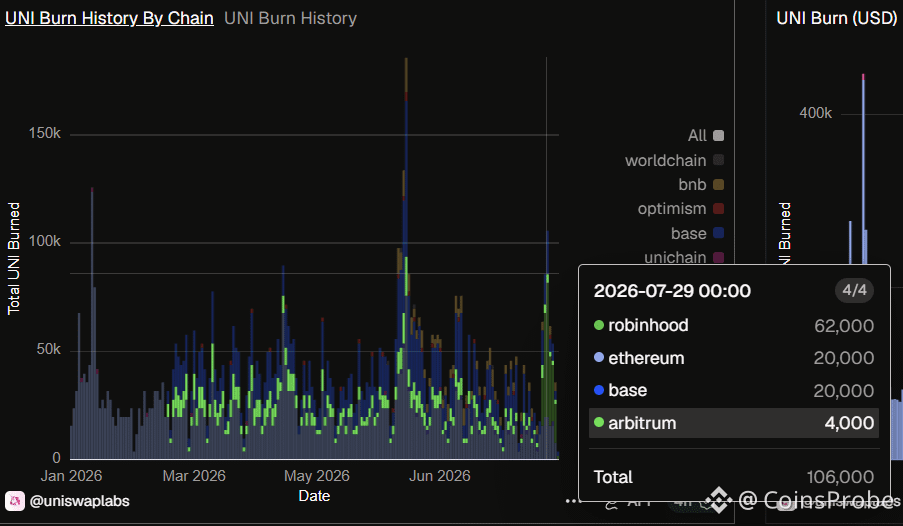
Task: Click the 400k label on UNI Burn (USD) chart
Action: [815, 113]
